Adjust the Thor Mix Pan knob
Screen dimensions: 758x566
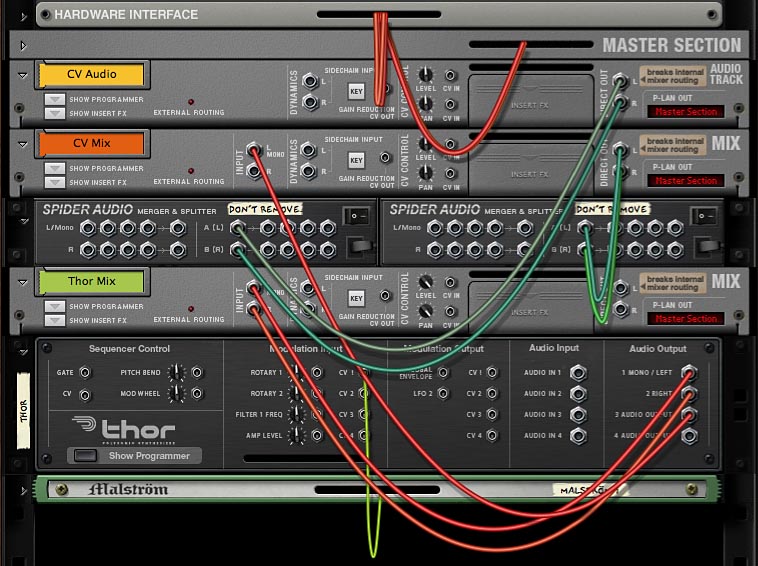tap(425, 311)
